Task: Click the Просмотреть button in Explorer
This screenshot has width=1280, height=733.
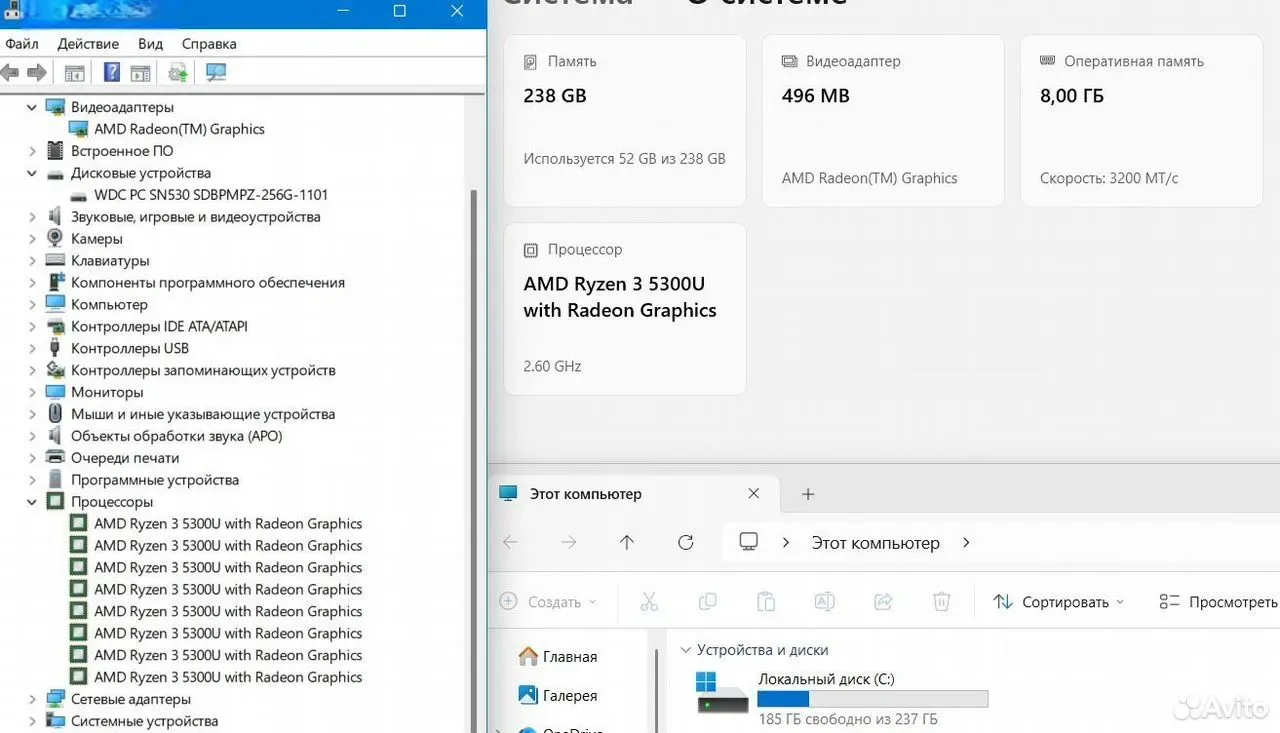Action: [x=1219, y=602]
